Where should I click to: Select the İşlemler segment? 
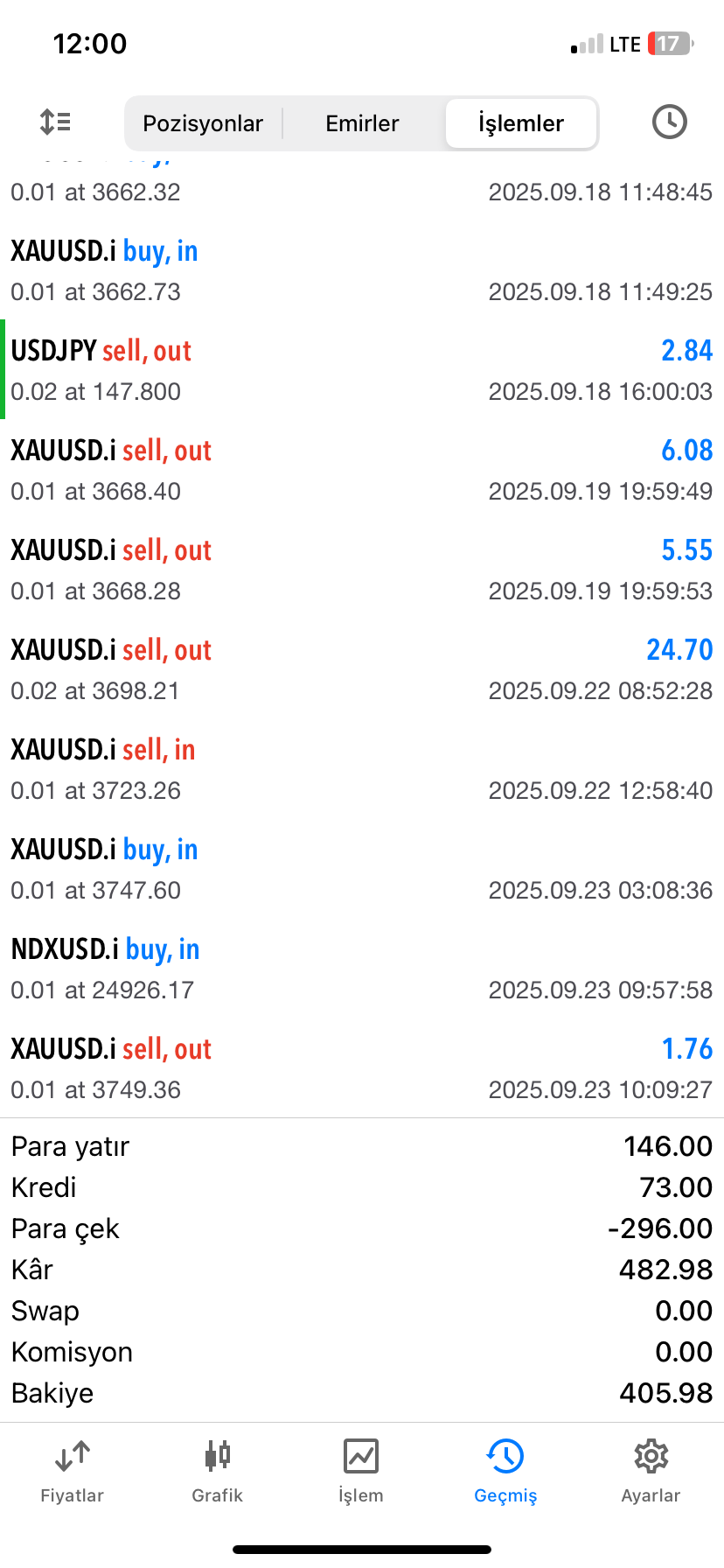pyautogui.click(x=521, y=123)
